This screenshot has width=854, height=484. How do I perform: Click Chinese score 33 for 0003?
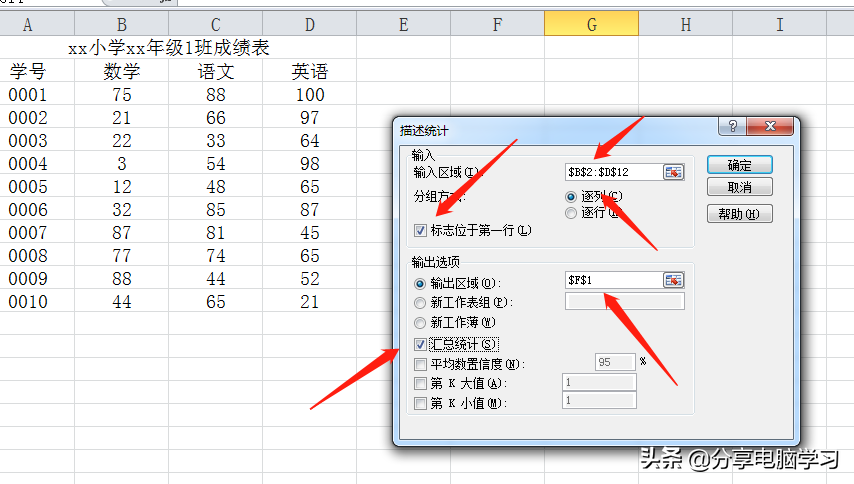[x=216, y=140]
